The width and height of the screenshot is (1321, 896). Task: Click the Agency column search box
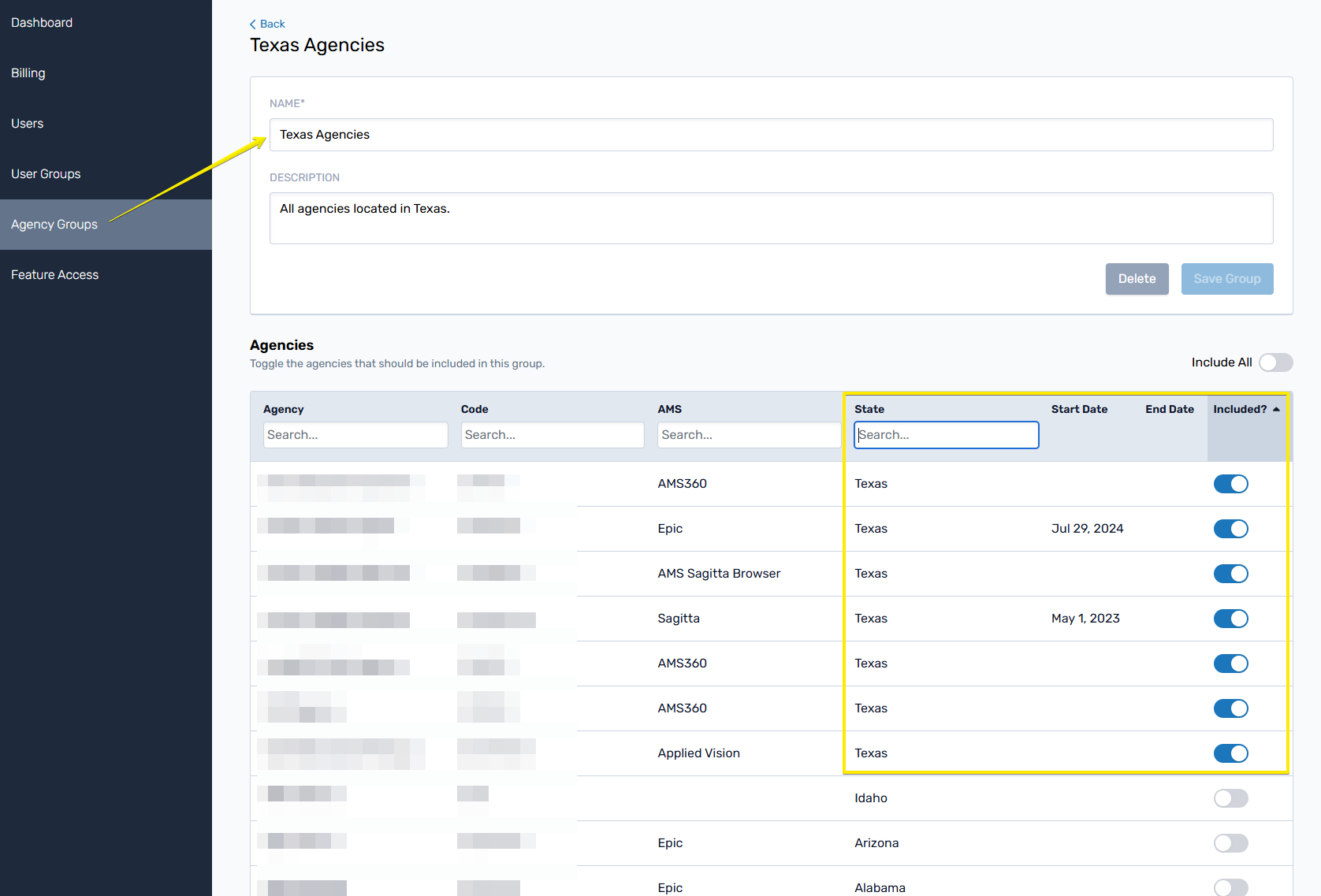pos(355,435)
